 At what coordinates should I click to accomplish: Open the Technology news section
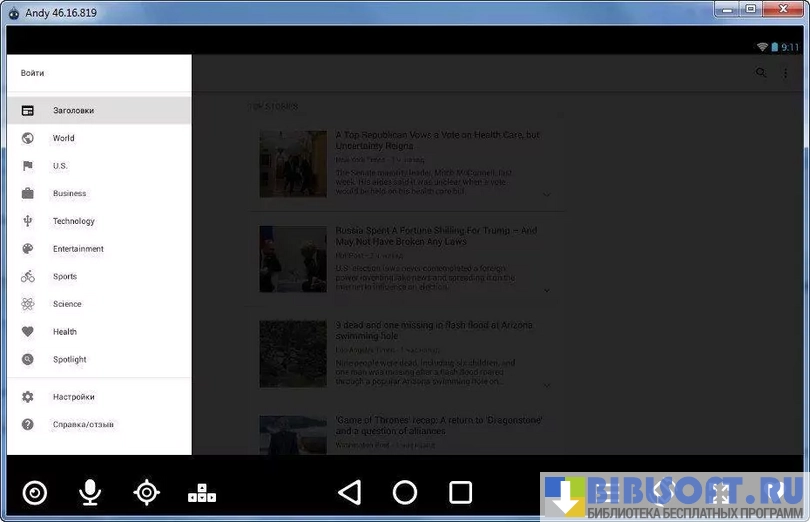click(74, 221)
